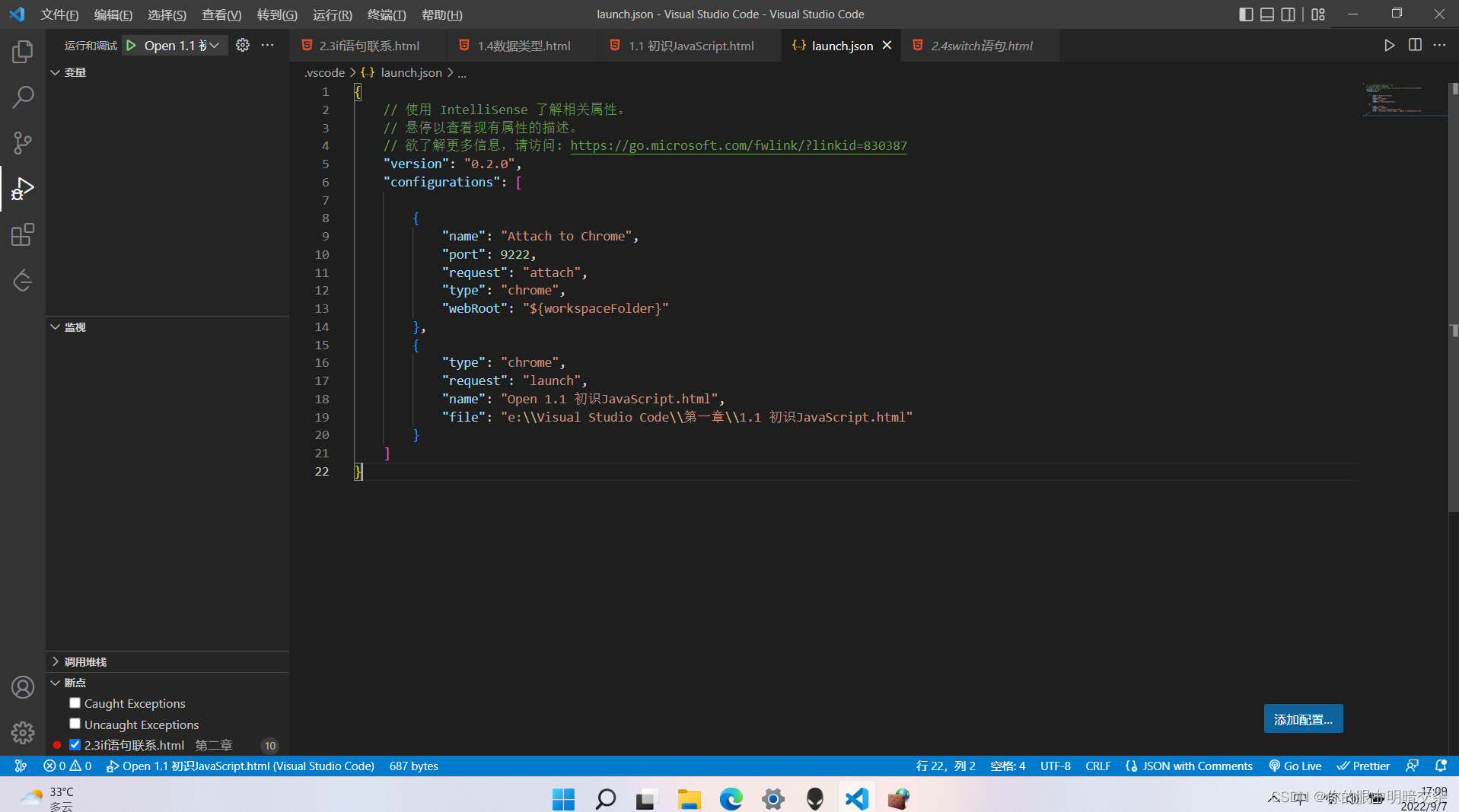Close the launch.json tab

tap(887, 46)
